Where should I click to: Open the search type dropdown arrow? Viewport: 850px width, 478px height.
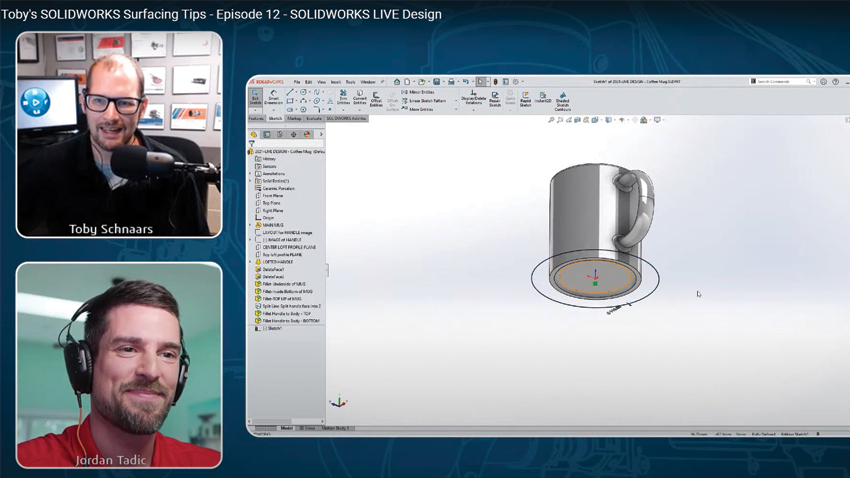click(814, 82)
